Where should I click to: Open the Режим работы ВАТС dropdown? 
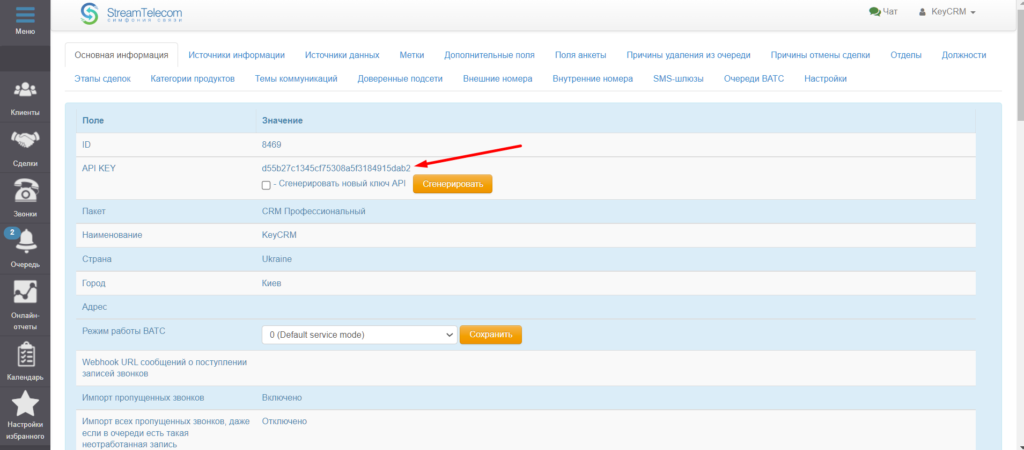[x=359, y=334]
